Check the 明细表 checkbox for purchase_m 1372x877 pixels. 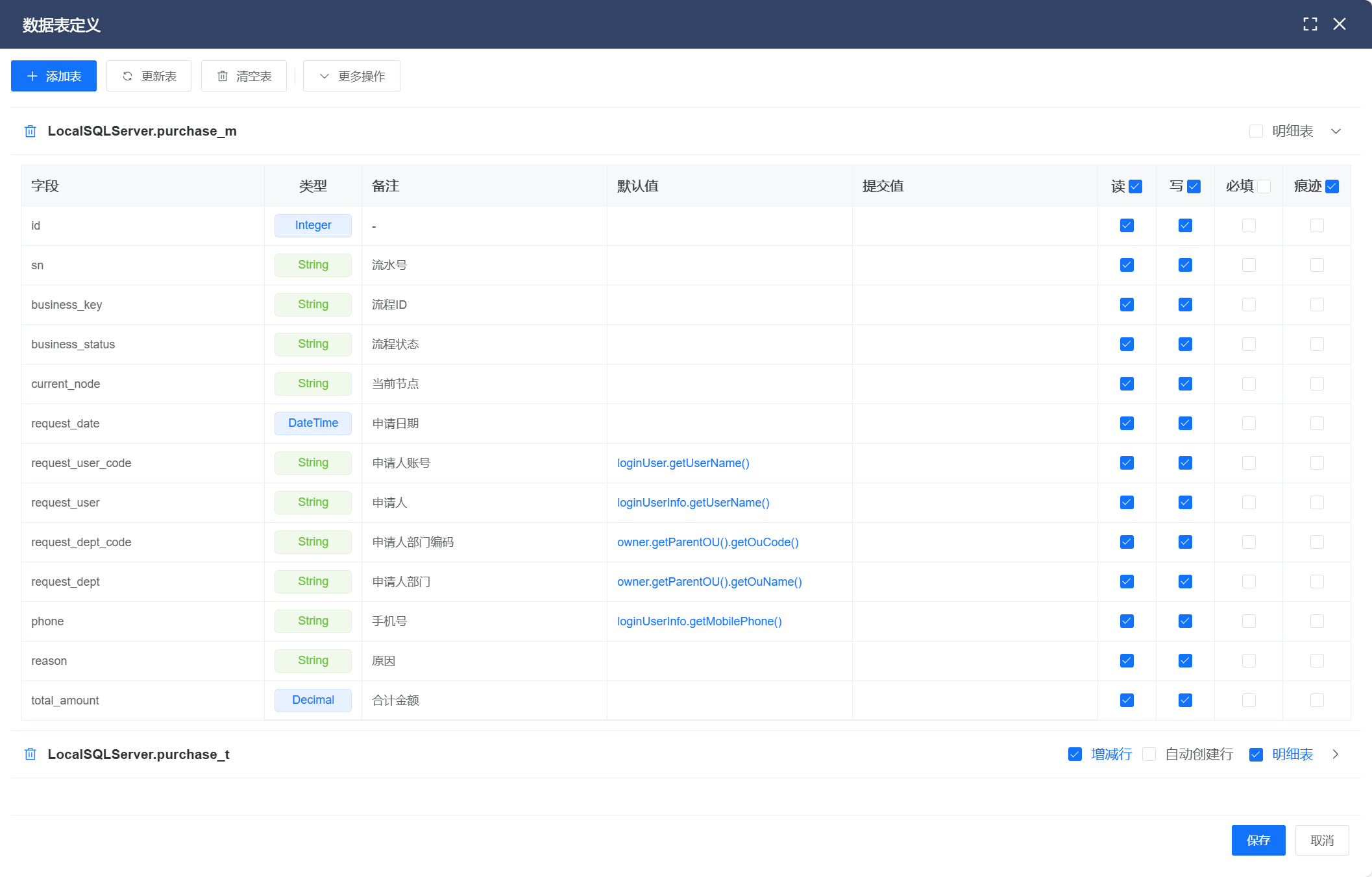point(1256,132)
